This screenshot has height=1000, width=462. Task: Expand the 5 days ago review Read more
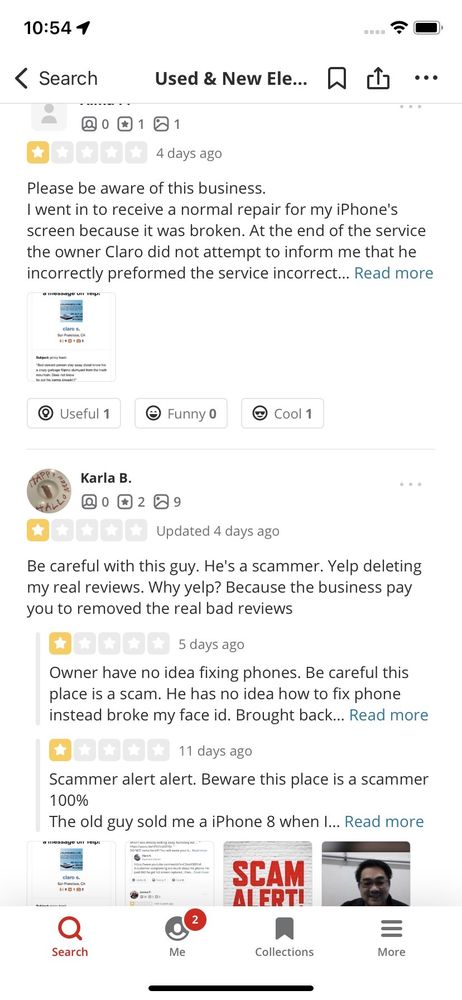coord(389,715)
